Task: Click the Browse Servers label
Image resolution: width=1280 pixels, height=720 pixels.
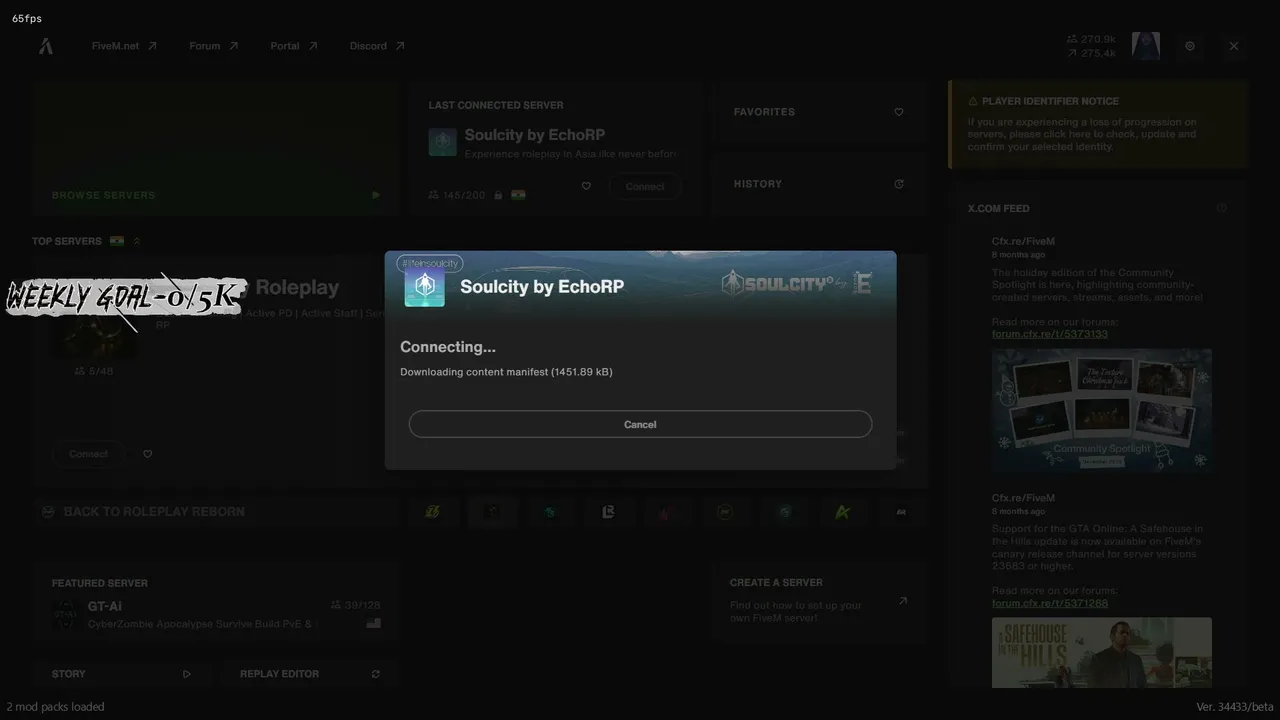Action: click(104, 195)
